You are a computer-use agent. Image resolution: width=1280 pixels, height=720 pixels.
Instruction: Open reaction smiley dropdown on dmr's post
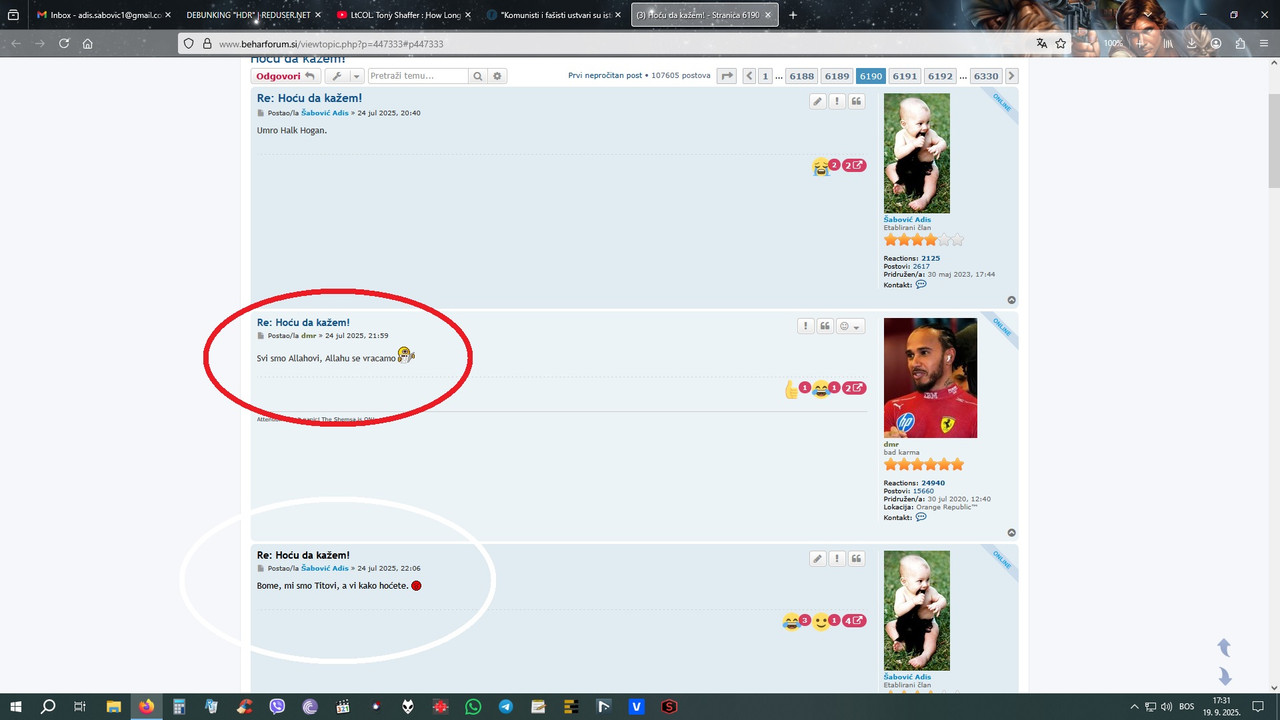[x=850, y=326]
